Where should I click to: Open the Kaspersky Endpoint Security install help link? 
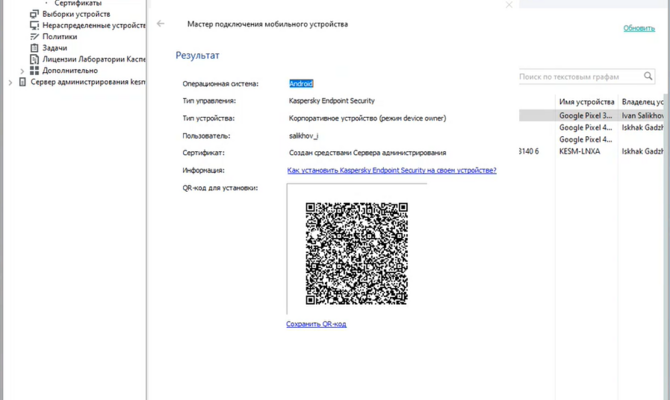pyautogui.click(x=392, y=170)
